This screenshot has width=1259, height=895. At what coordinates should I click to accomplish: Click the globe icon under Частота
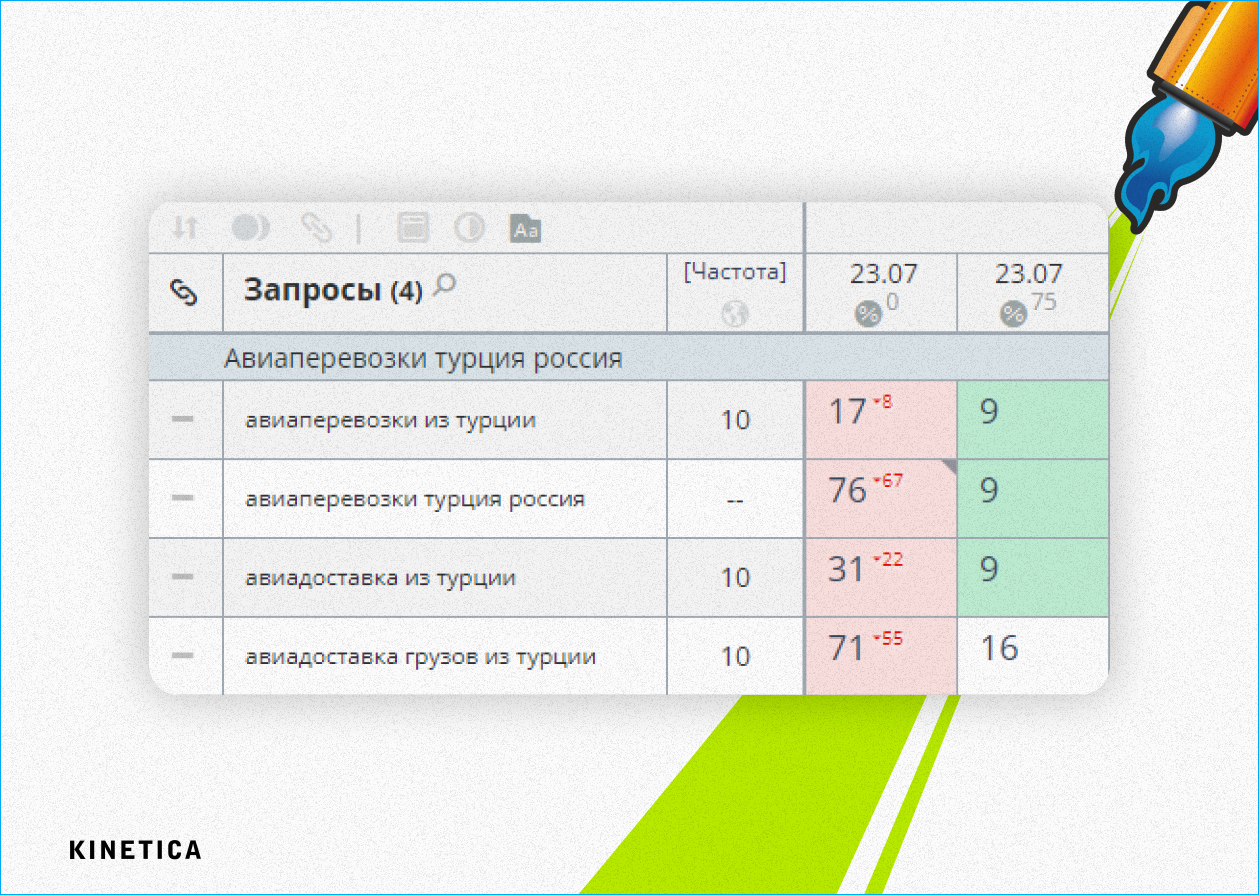click(735, 314)
